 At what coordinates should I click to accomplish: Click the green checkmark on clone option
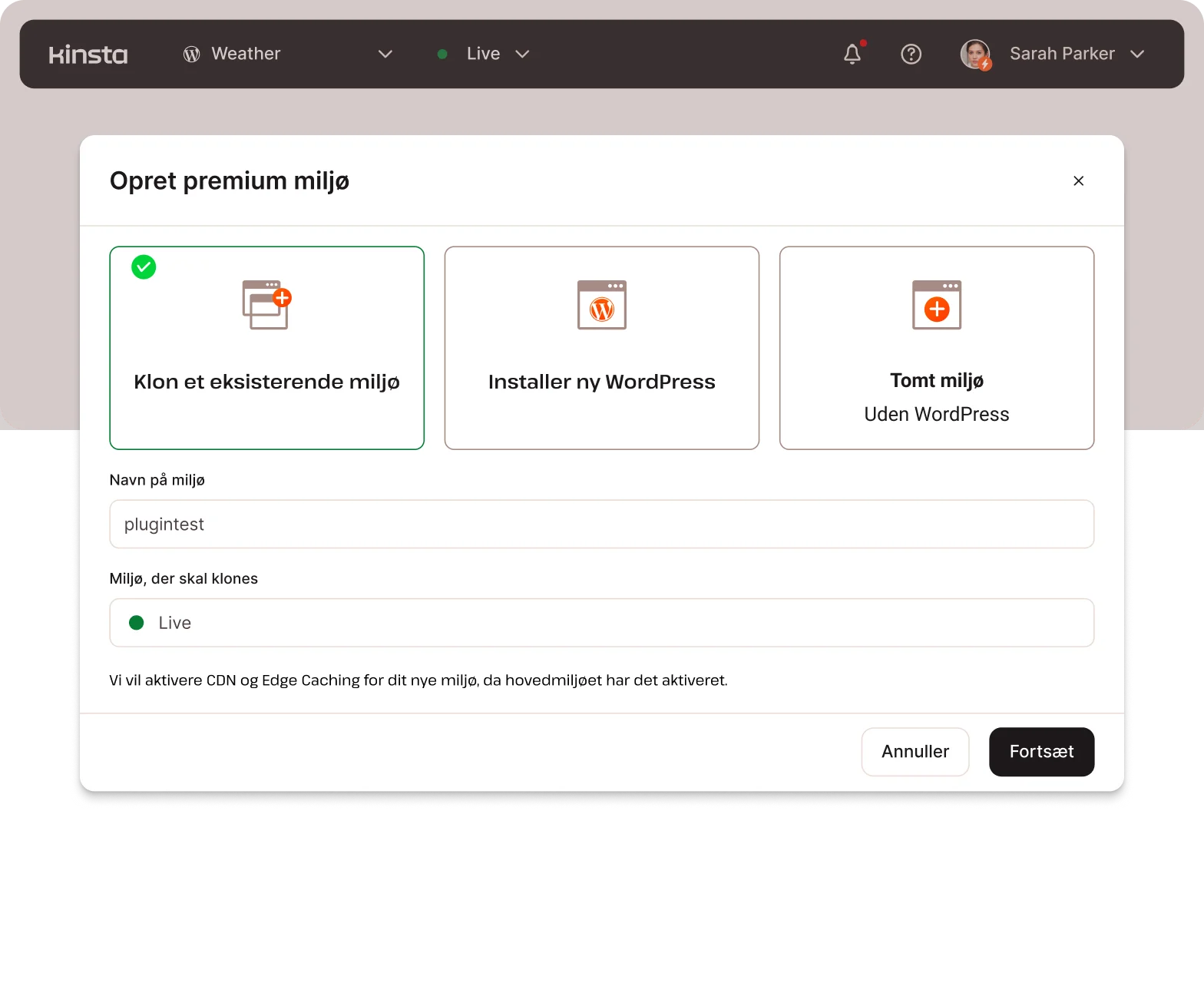pos(144,267)
